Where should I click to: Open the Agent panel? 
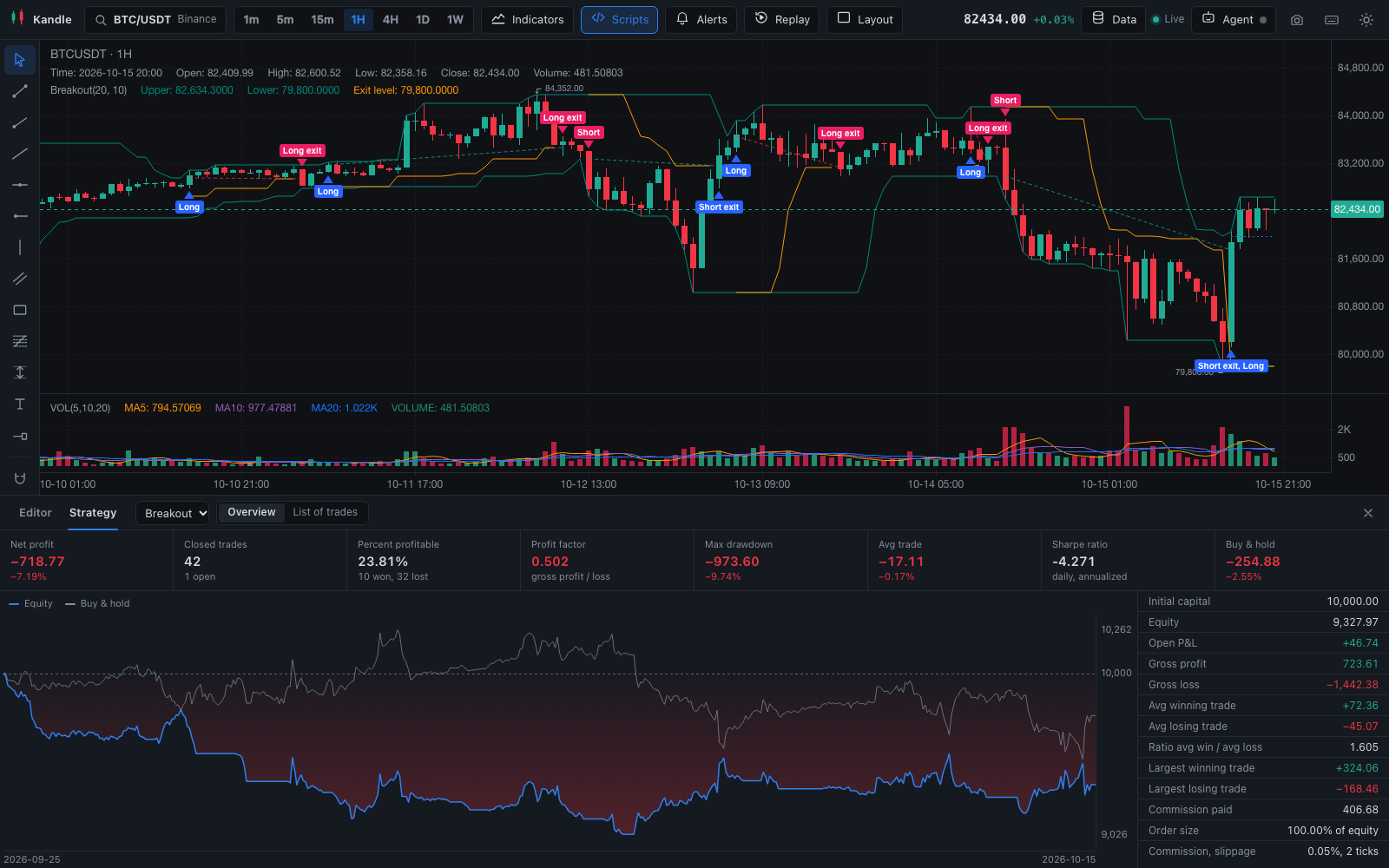[1234, 20]
